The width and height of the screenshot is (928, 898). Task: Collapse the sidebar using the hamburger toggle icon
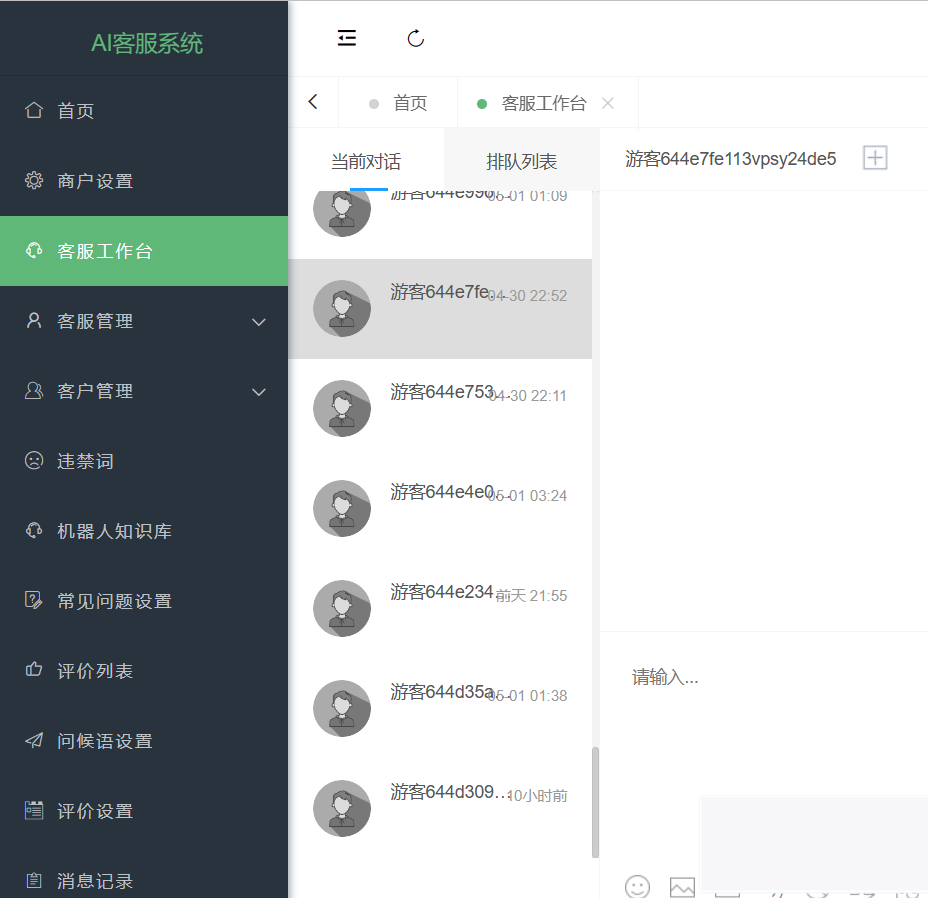(x=346, y=38)
